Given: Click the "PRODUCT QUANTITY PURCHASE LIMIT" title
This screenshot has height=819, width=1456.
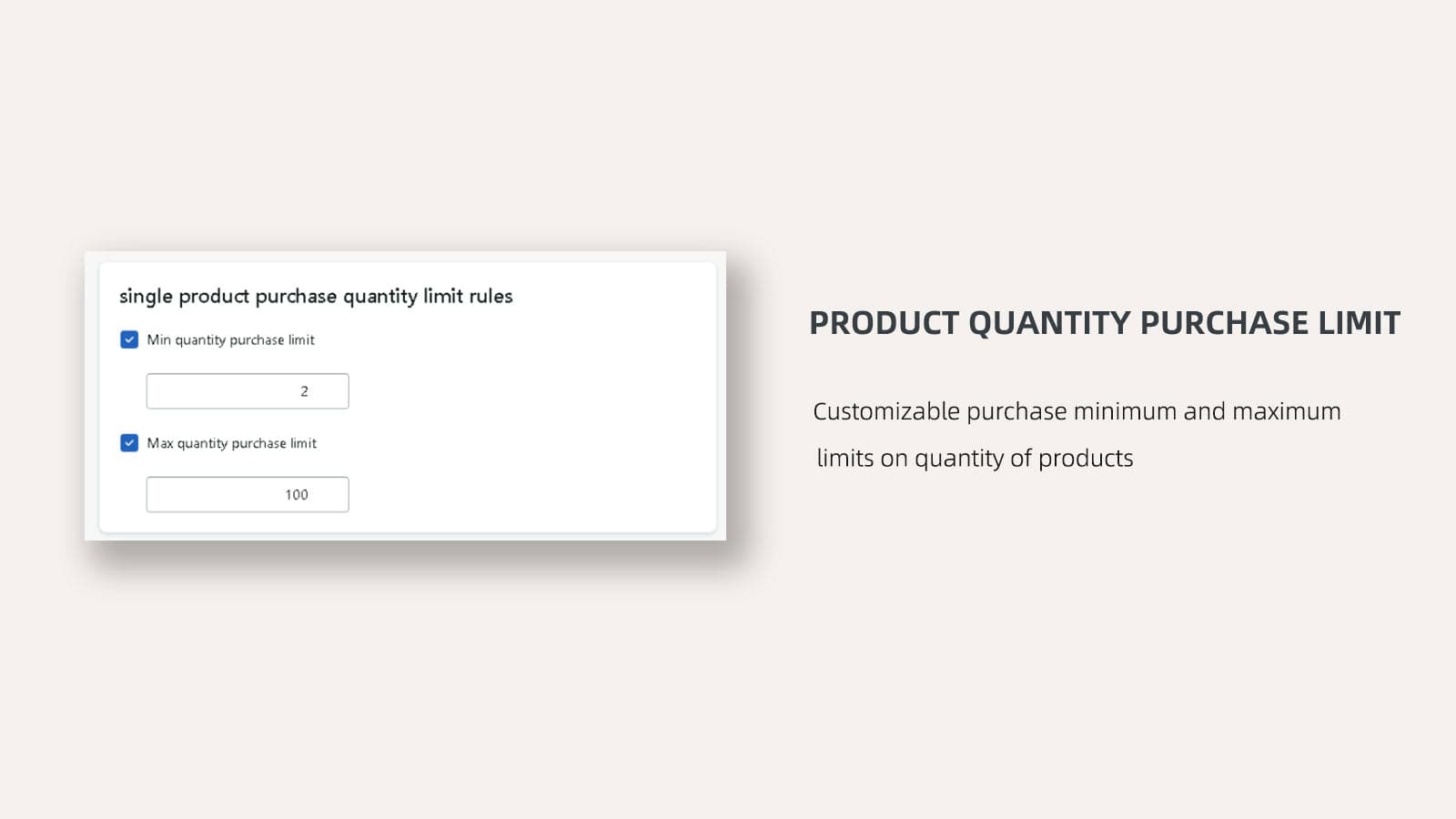Looking at the screenshot, I should [x=1104, y=323].
